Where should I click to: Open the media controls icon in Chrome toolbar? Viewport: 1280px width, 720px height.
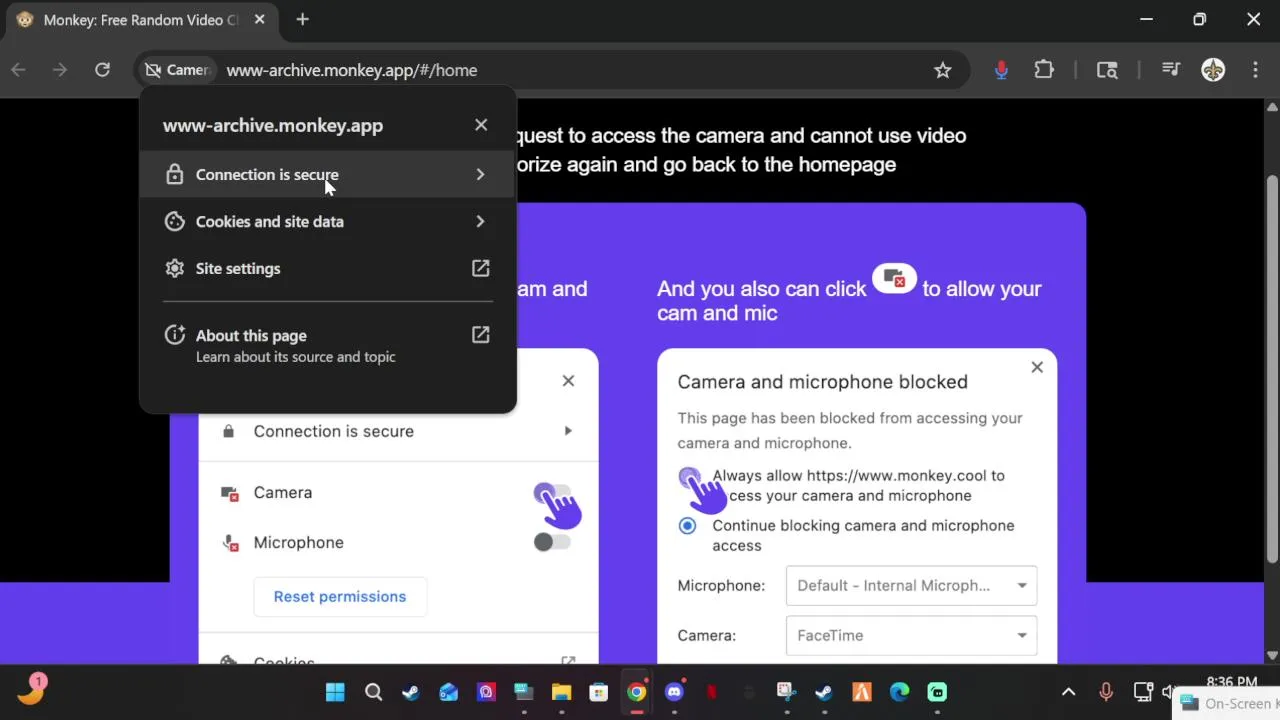pos(1170,70)
